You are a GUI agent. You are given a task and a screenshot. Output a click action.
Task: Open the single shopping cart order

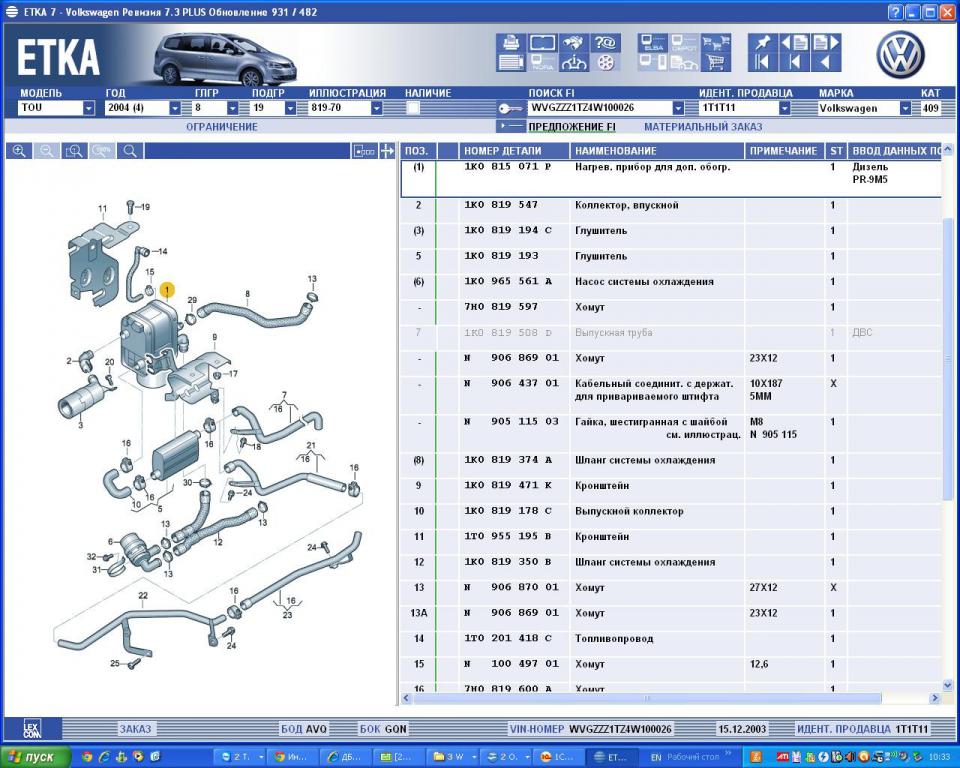click(x=716, y=62)
